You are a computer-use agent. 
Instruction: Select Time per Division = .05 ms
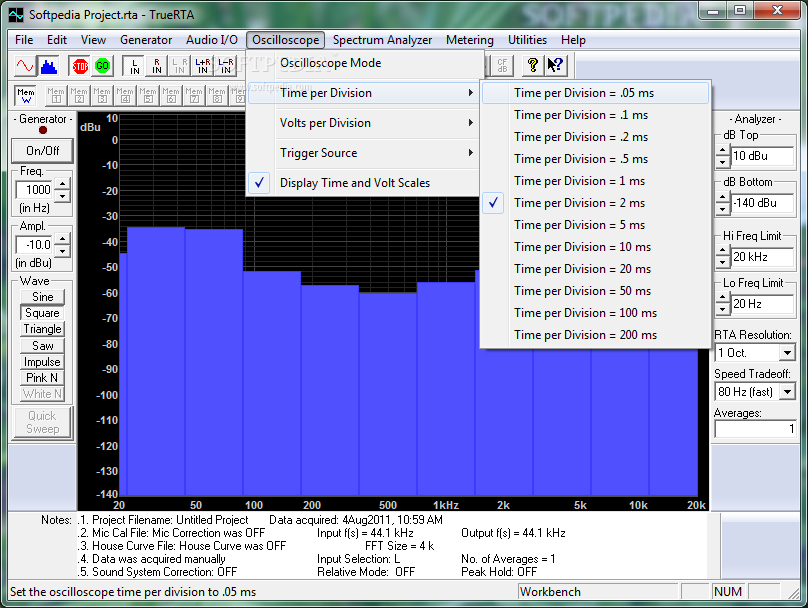click(595, 93)
